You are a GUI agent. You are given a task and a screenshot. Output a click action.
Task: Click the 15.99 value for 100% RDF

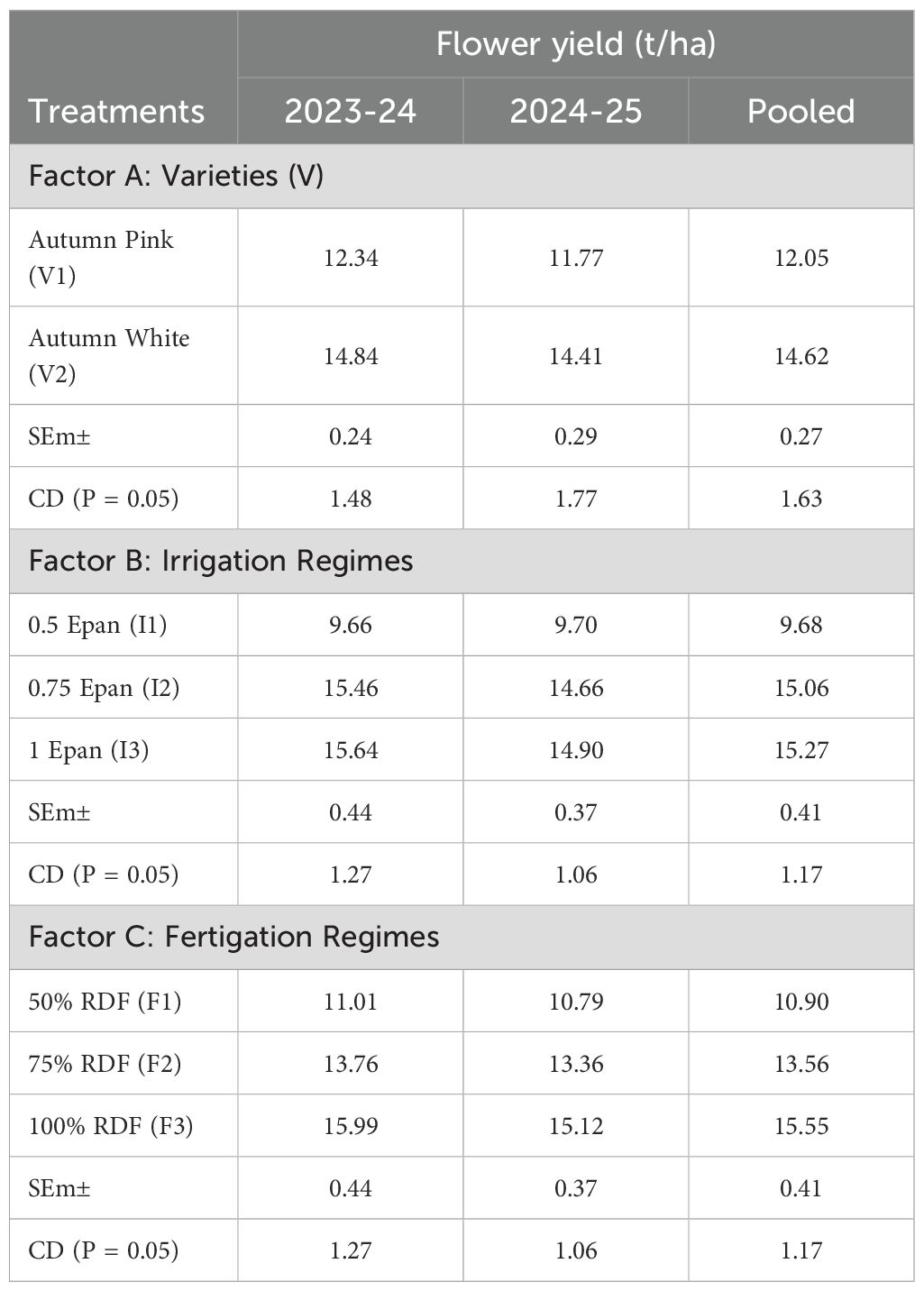coord(351,1126)
